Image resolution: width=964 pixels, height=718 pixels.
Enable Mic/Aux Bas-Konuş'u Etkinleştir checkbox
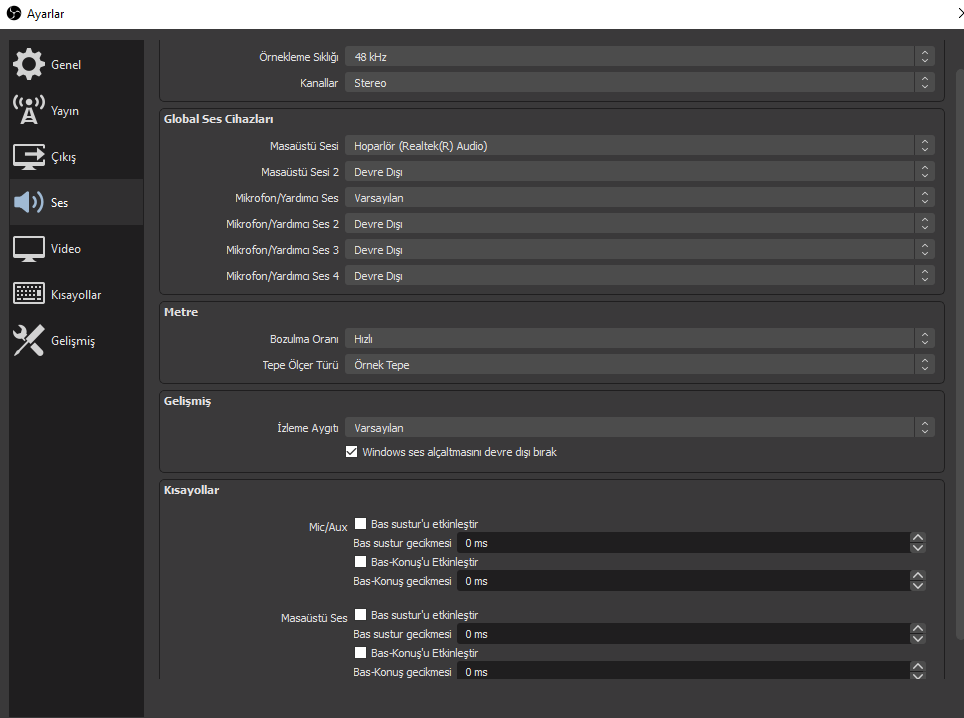pos(361,562)
